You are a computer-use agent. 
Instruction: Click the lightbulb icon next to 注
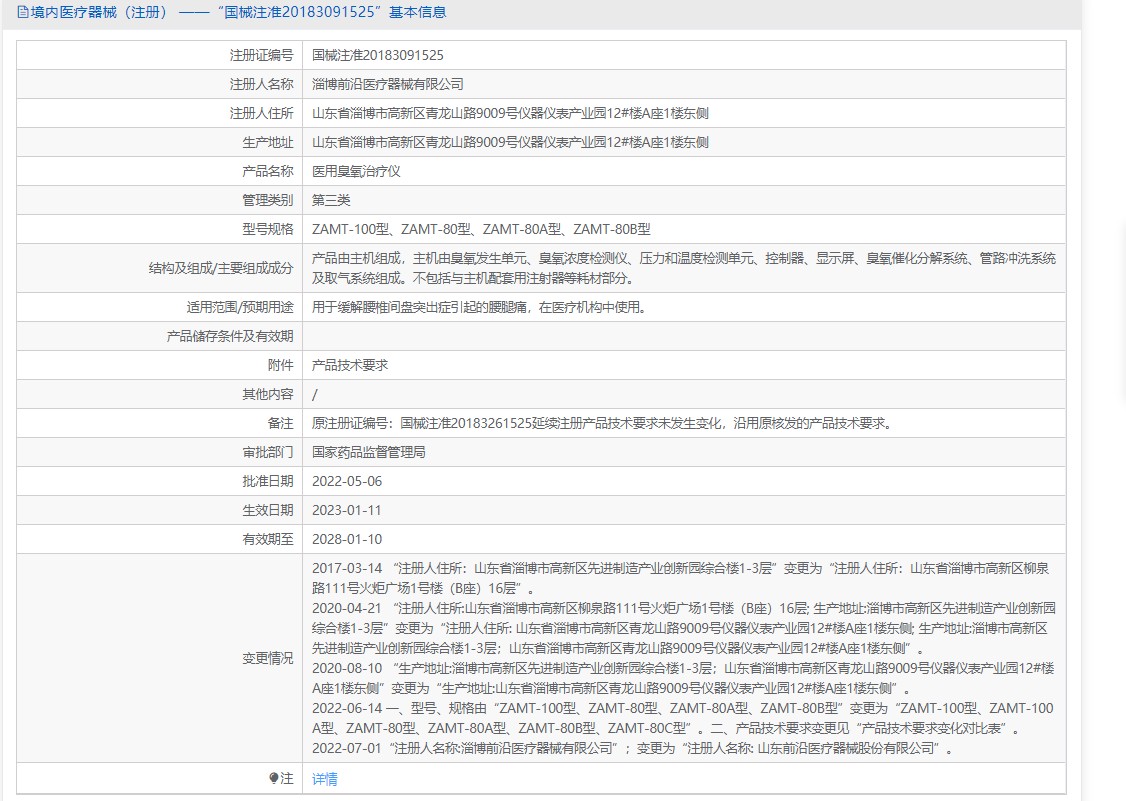coord(274,778)
